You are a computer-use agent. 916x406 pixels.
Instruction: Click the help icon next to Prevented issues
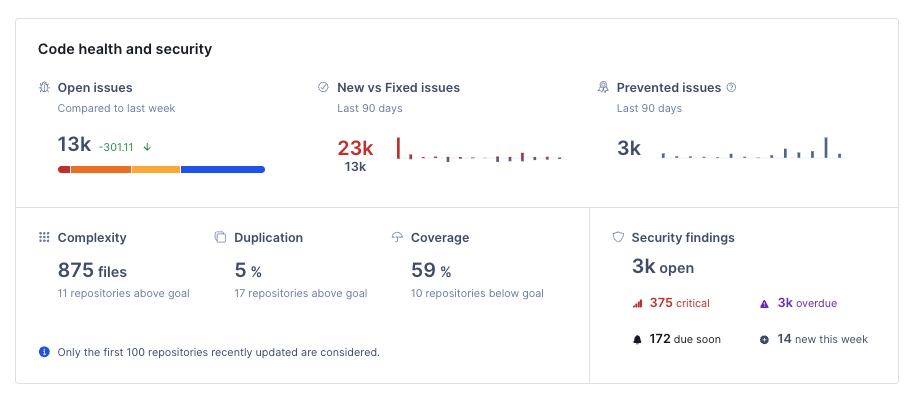coord(731,88)
